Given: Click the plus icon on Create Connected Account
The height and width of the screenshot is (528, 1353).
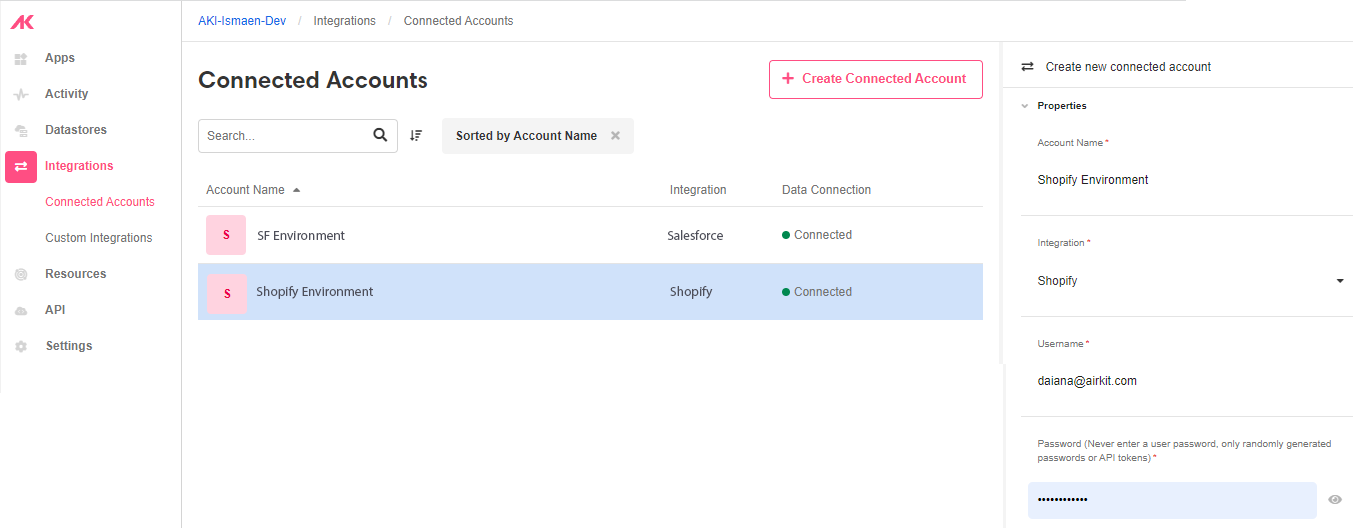Looking at the screenshot, I should point(788,78).
